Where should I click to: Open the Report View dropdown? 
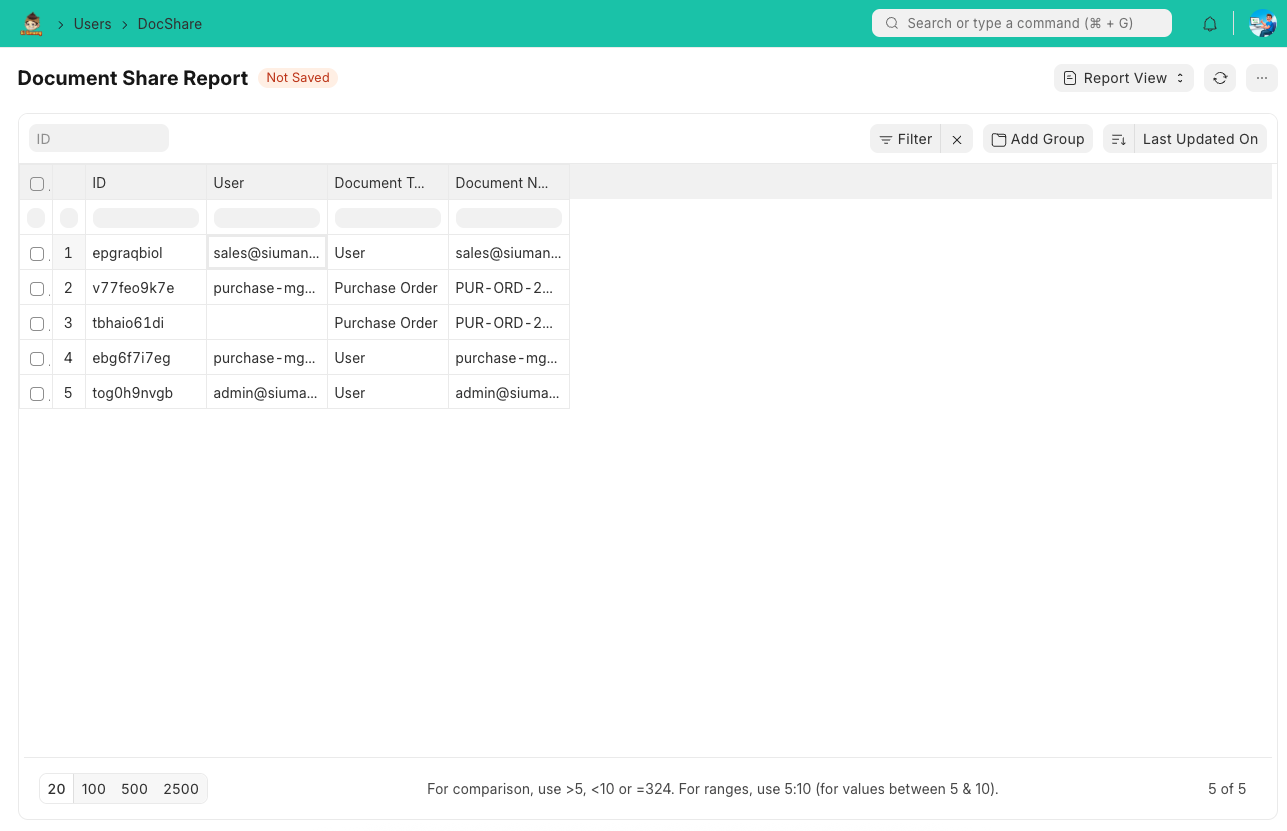click(1124, 78)
